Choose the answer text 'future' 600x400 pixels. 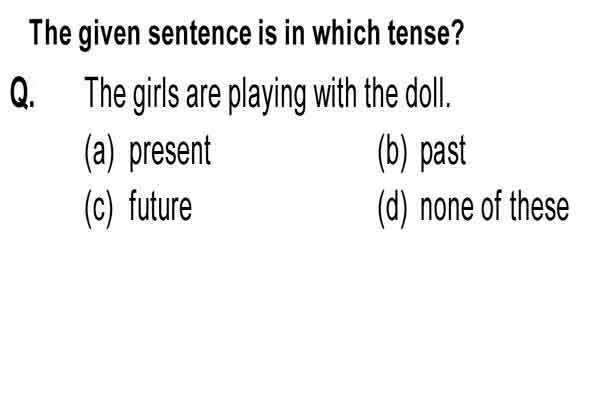click(160, 206)
